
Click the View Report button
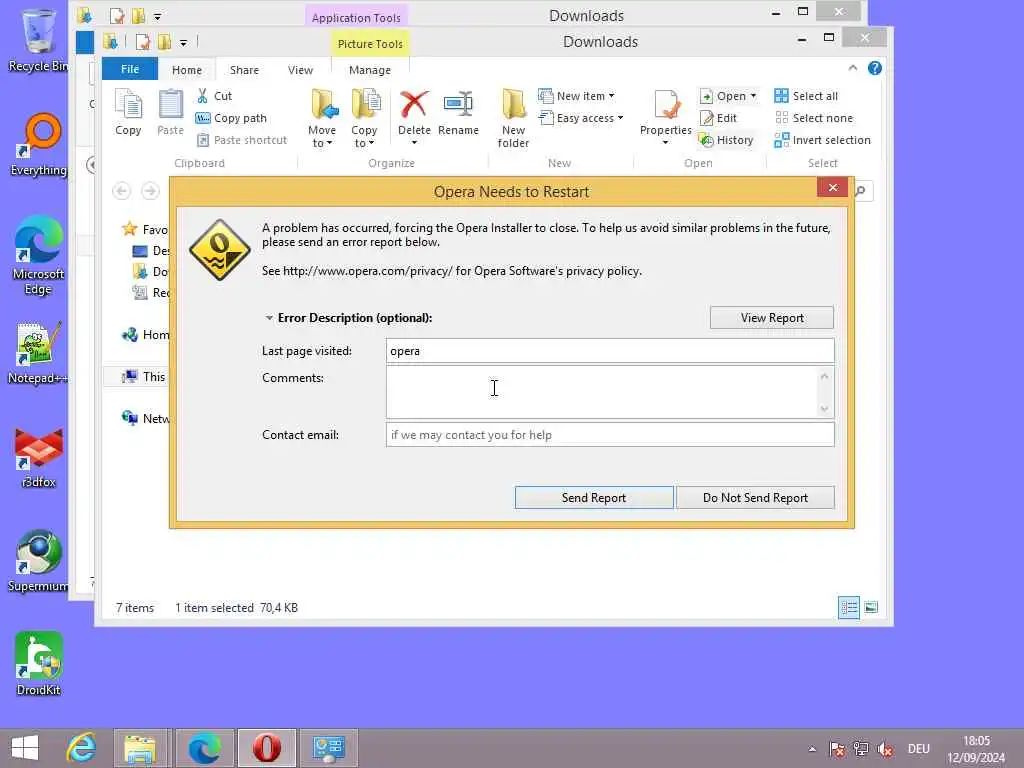pos(772,318)
